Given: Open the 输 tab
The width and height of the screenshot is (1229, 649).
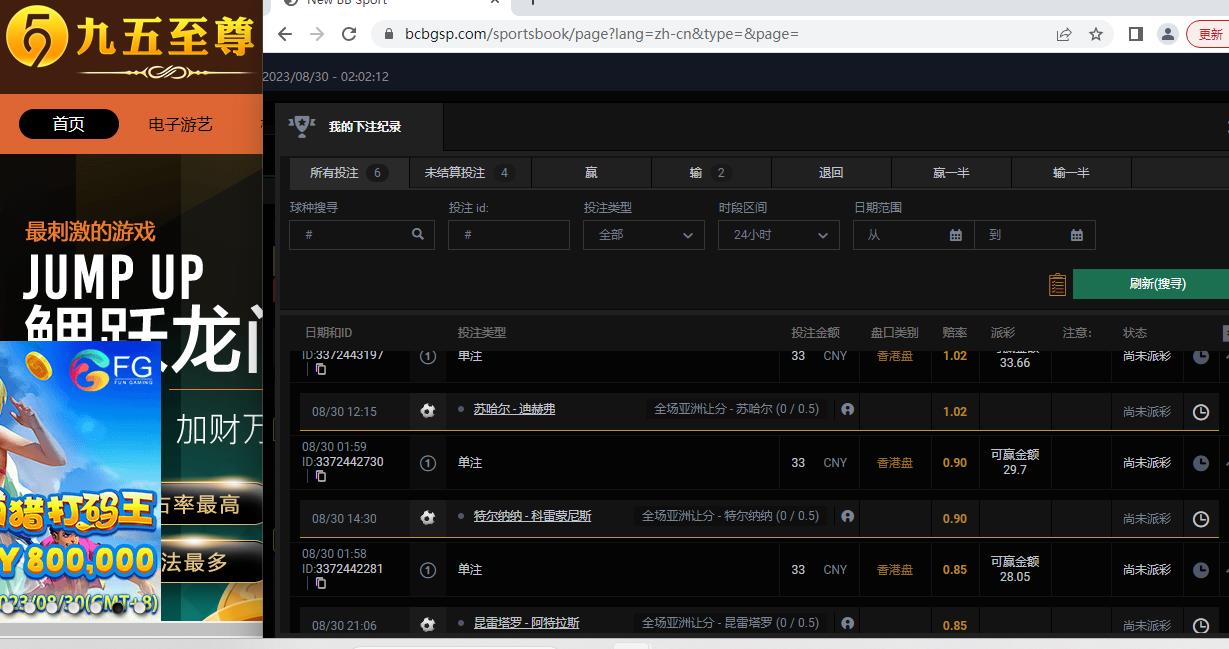Looking at the screenshot, I should (711, 173).
